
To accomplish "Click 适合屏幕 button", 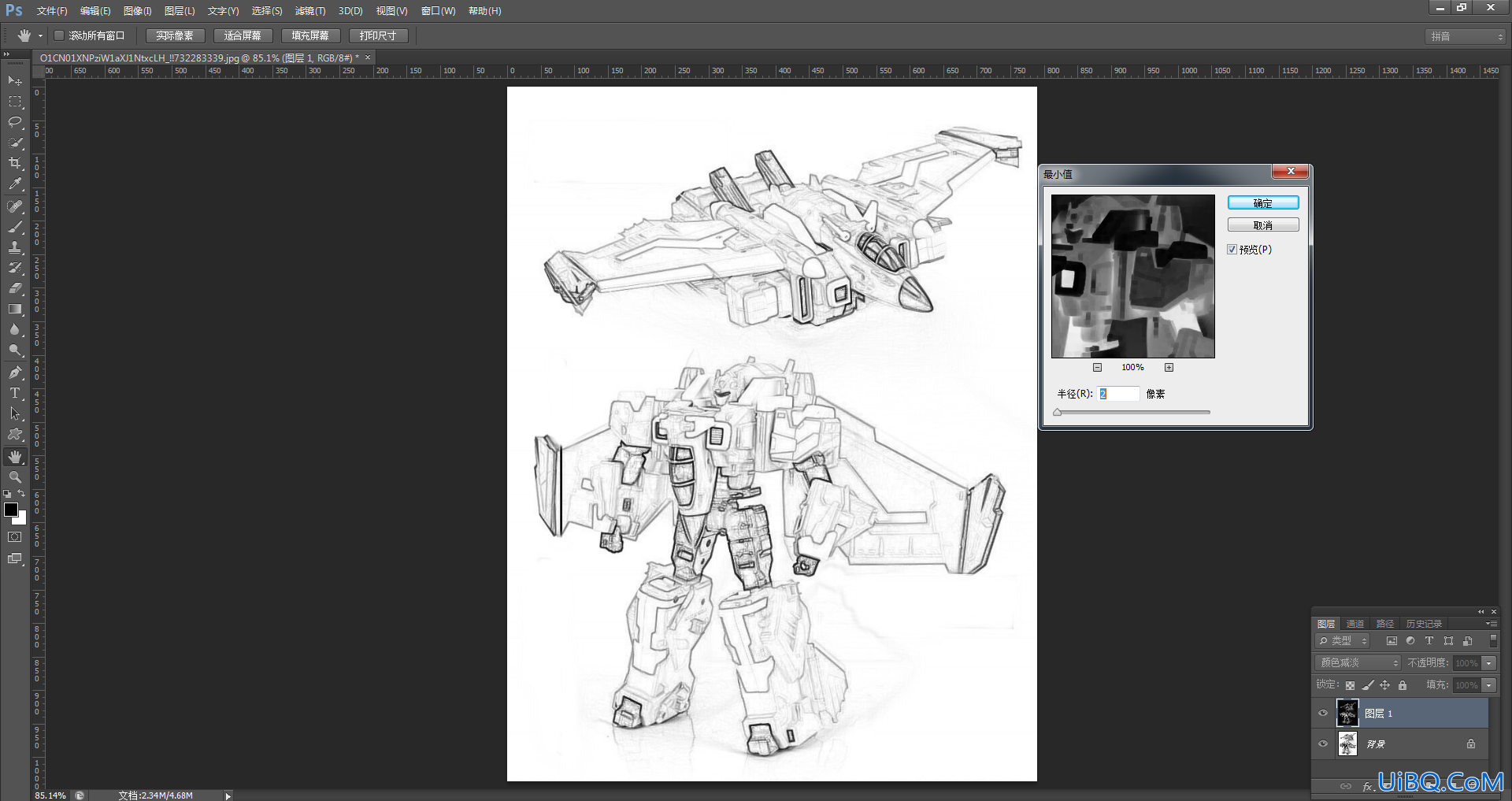I will [x=243, y=35].
